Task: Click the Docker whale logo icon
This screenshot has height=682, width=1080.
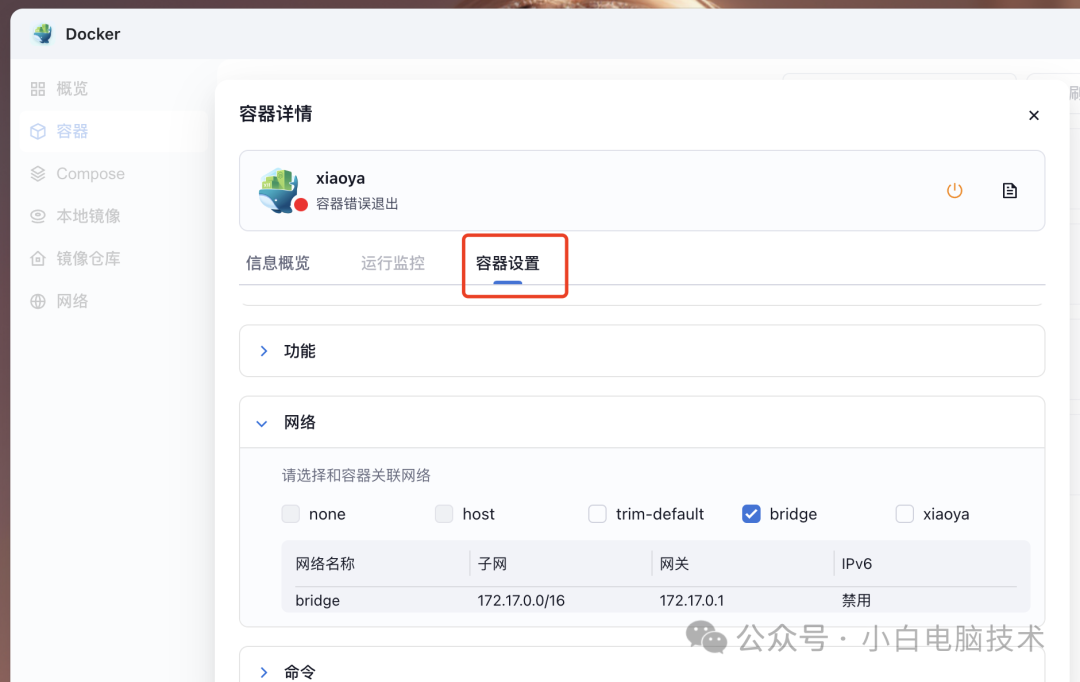Action: 43,33
